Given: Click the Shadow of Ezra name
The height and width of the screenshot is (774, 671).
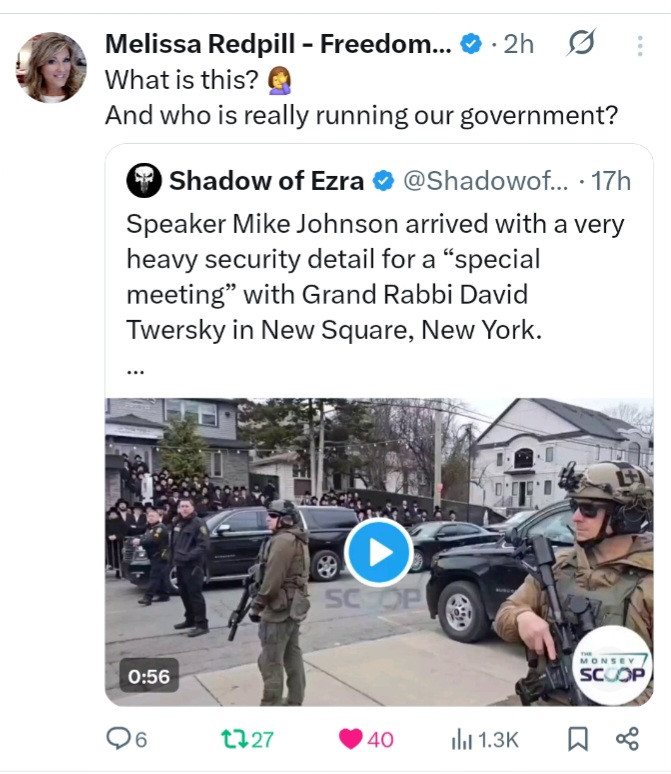Looking at the screenshot, I should 266,181.
